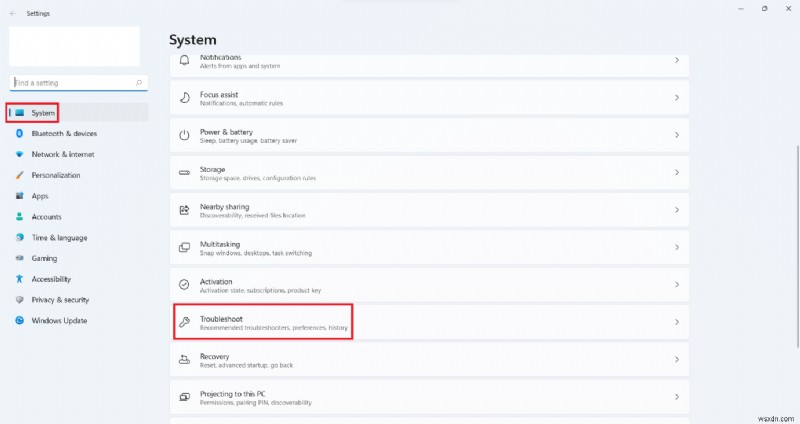Click the Nearby sharing icon
The height and width of the screenshot is (424, 800).
(x=184, y=210)
